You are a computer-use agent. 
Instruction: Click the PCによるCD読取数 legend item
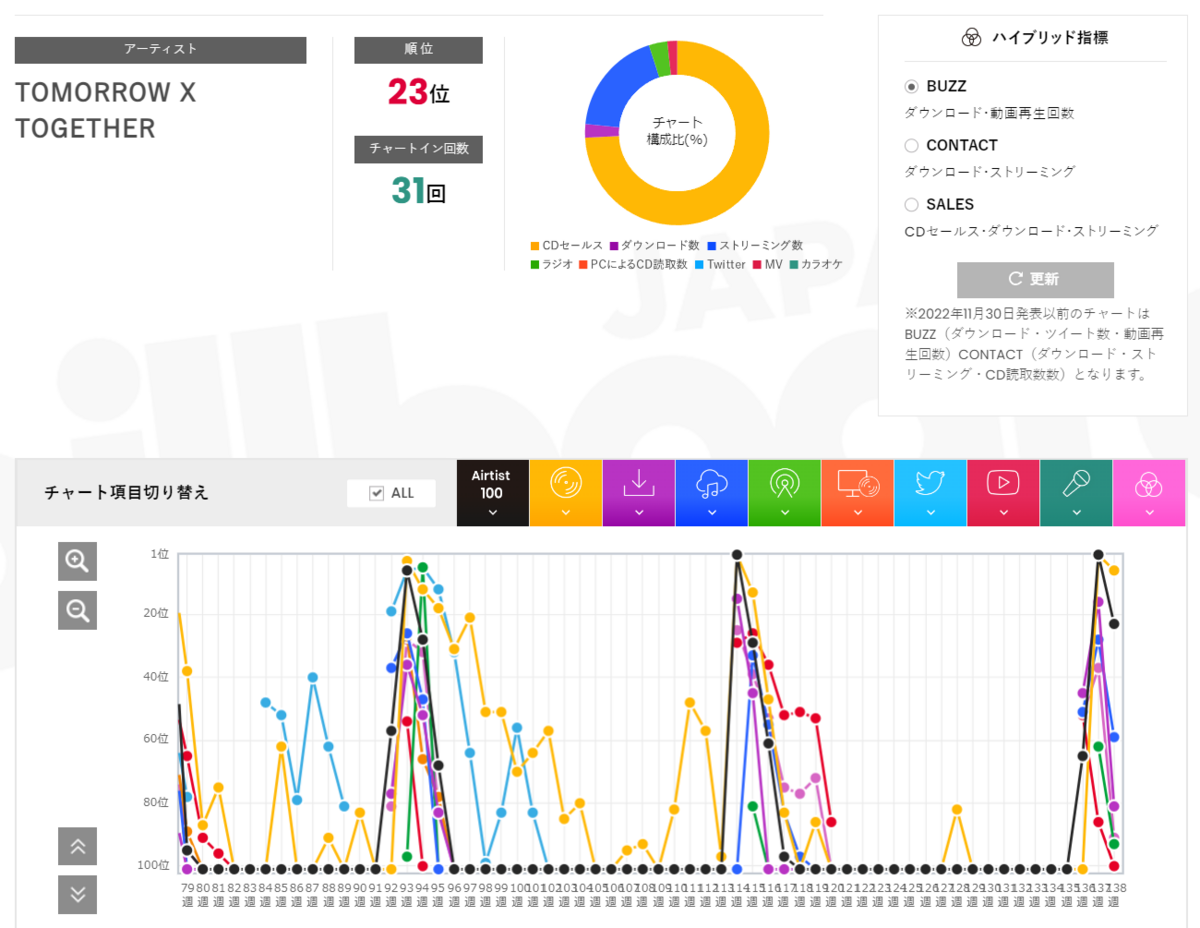[x=633, y=265]
